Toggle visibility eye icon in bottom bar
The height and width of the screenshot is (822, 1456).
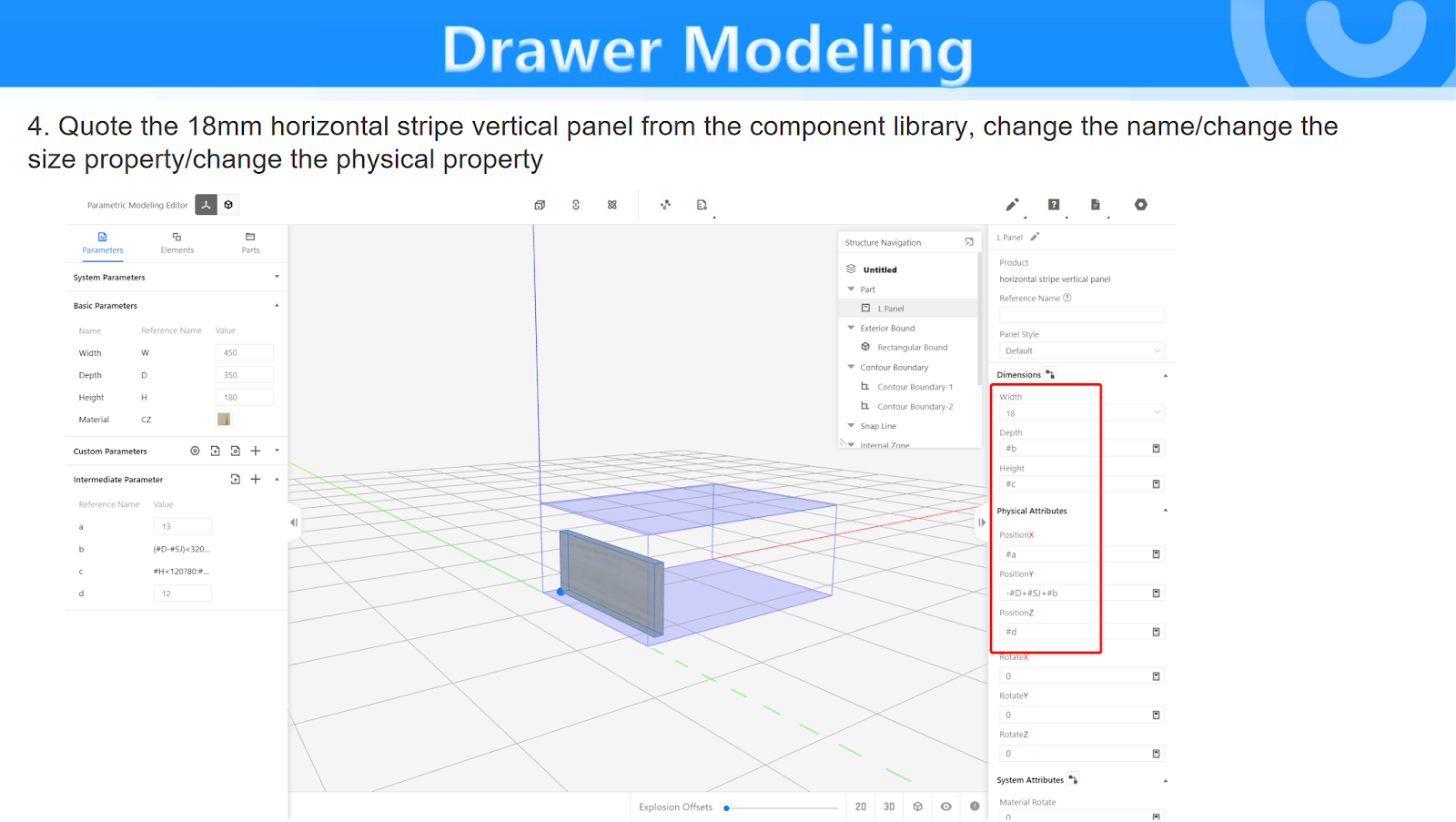point(946,807)
